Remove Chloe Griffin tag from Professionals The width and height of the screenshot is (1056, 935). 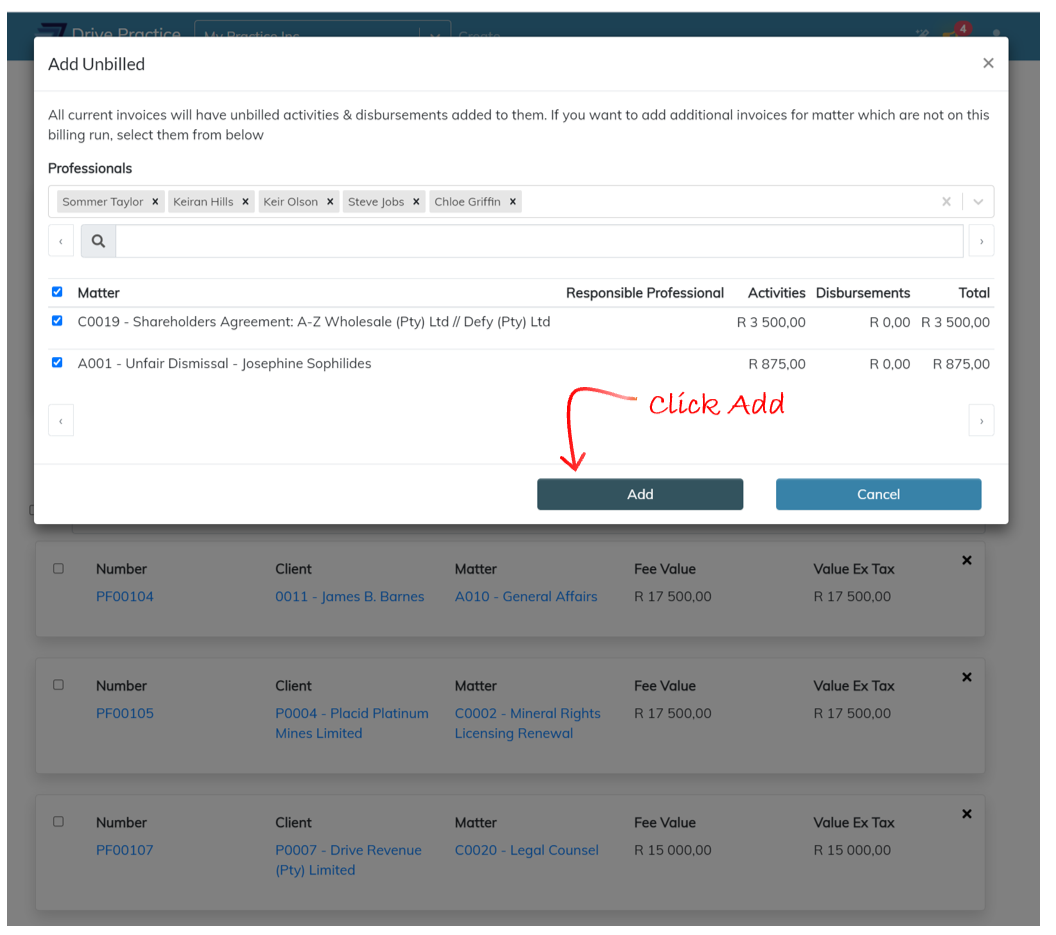(513, 202)
